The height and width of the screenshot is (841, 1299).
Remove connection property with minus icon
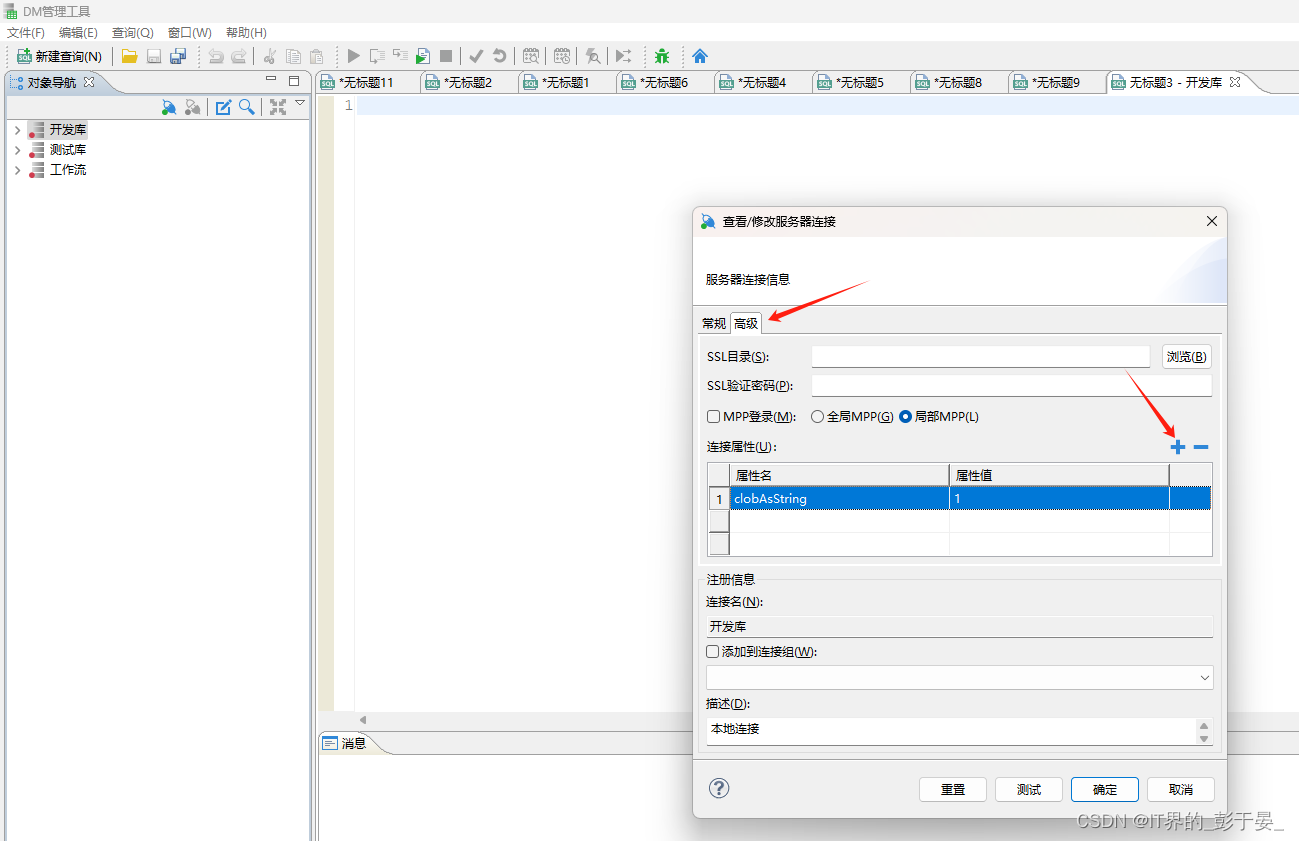(x=1201, y=448)
